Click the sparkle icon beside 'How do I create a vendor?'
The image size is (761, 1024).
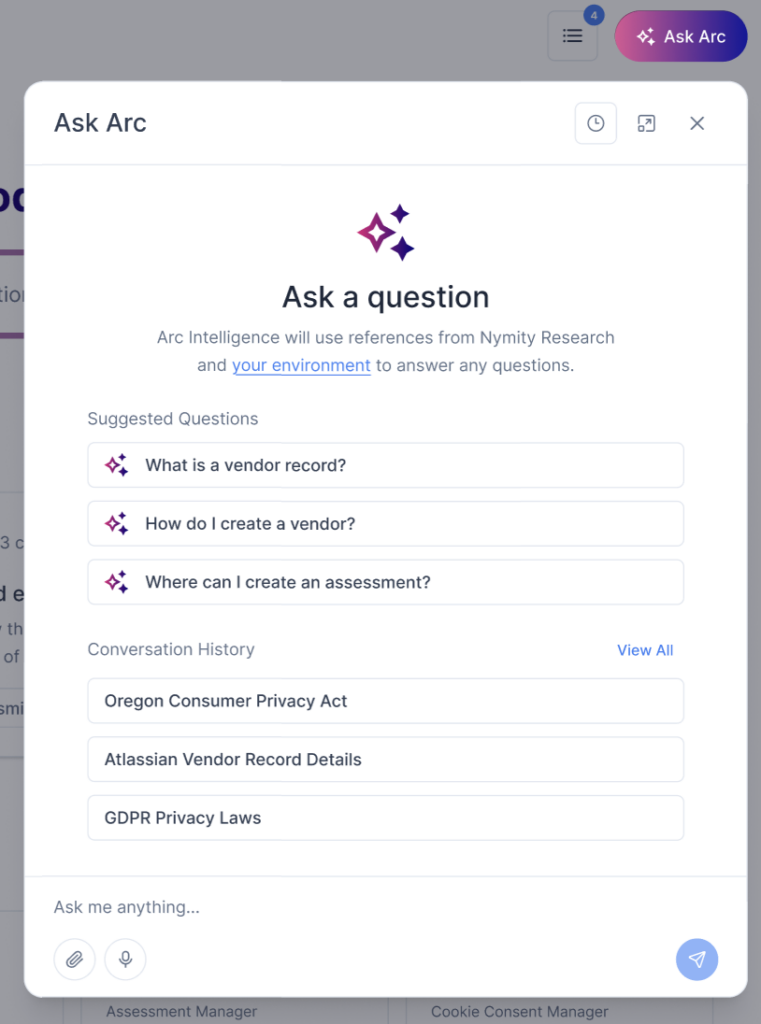pos(116,523)
